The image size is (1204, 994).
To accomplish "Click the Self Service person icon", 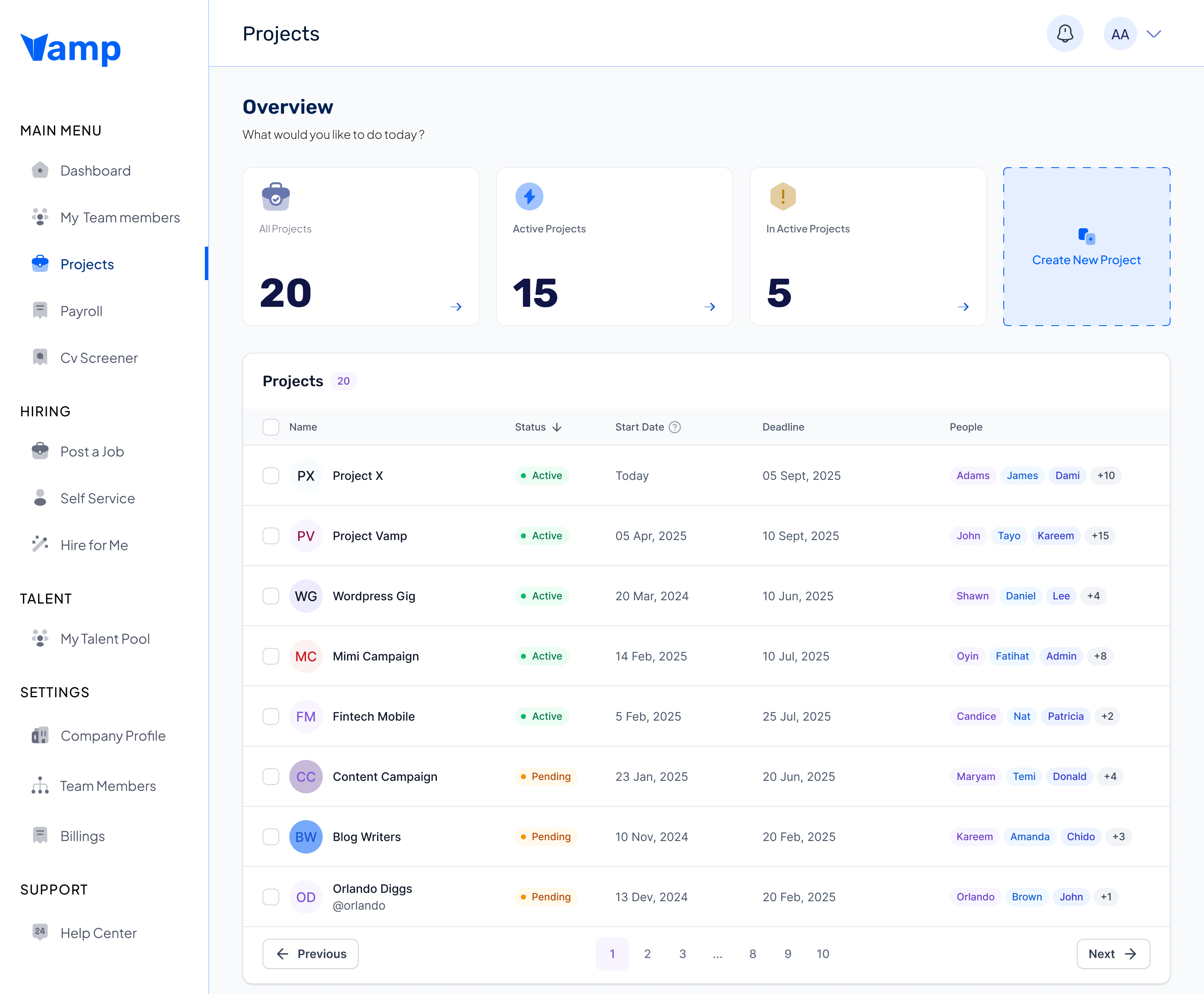I will (40, 497).
